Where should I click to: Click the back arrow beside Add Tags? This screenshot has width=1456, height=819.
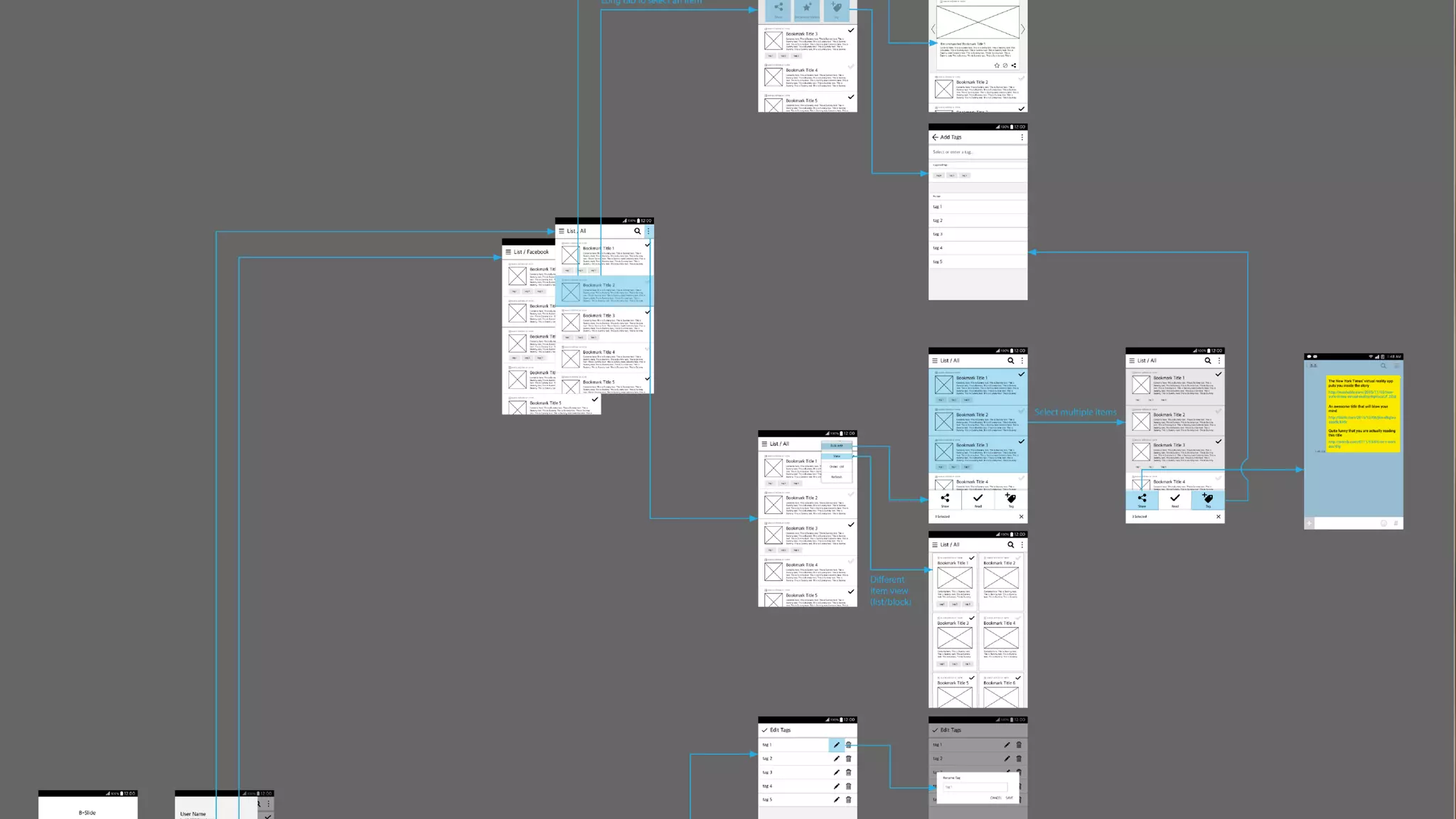point(935,137)
